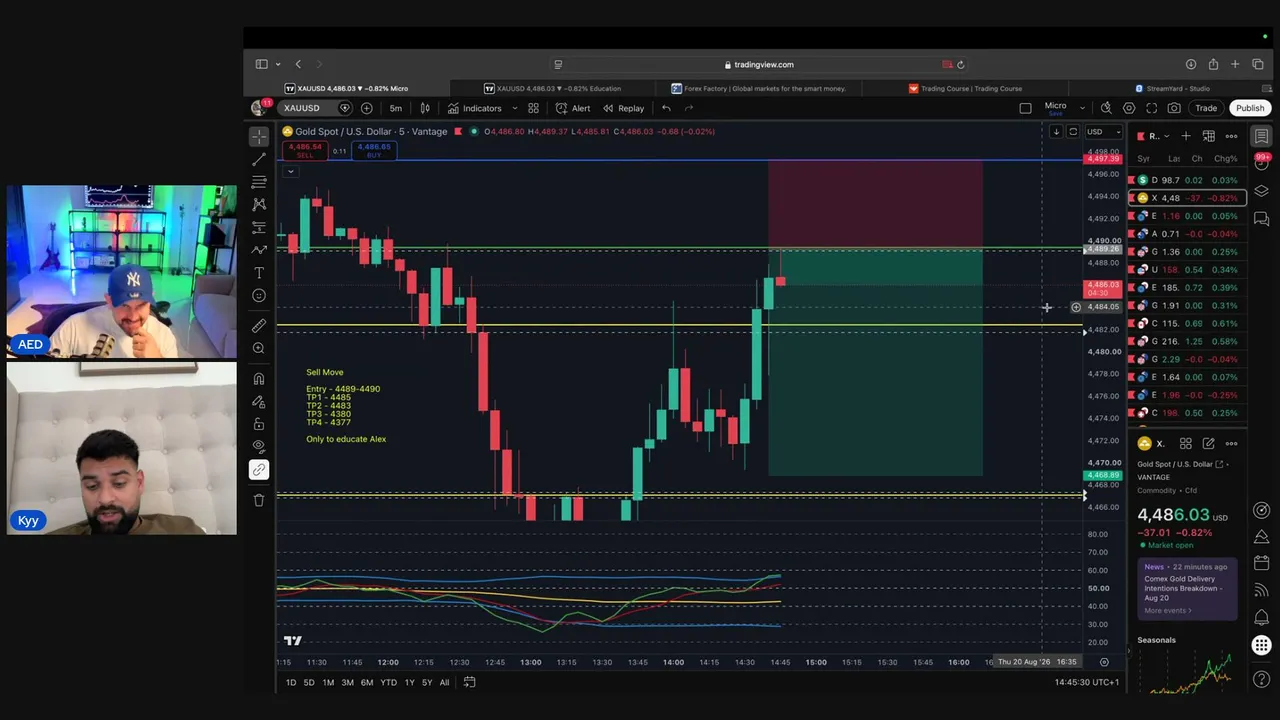This screenshot has height=720, width=1280.
Task: Open the Trade panel
Action: (x=1206, y=108)
